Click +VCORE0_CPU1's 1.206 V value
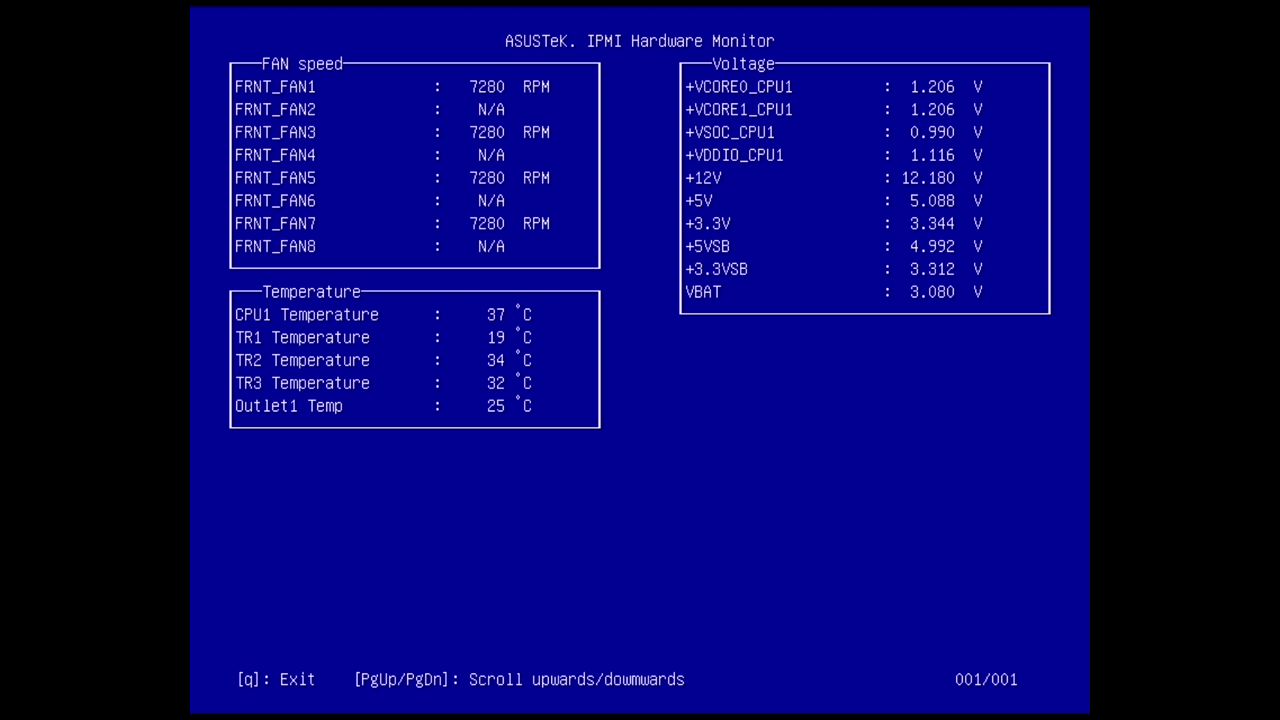Viewport: 1280px width, 720px height. pyautogui.click(x=946, y=87)
